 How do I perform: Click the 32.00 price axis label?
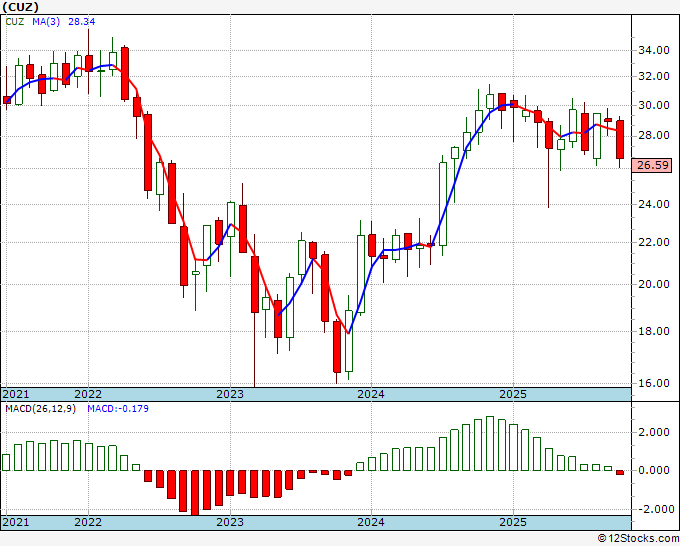coord(654,76)
